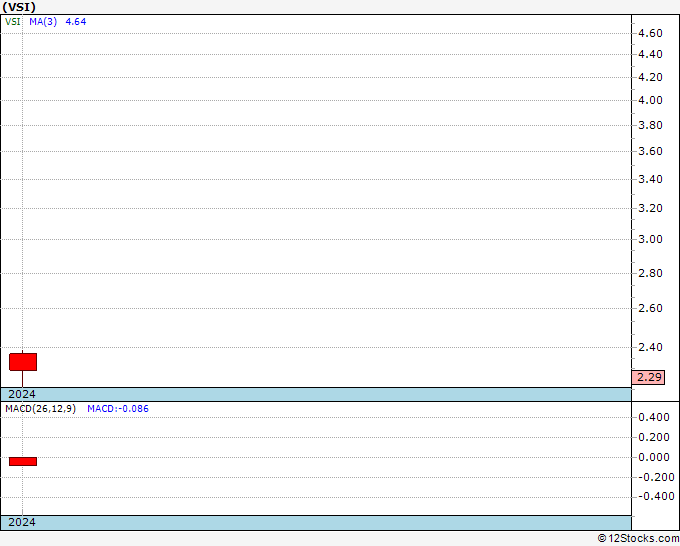The width and height of the screenshot is (680, 546).
Task: Click the 2024 label under MACD chart
Action: click(x=22, y=522)
